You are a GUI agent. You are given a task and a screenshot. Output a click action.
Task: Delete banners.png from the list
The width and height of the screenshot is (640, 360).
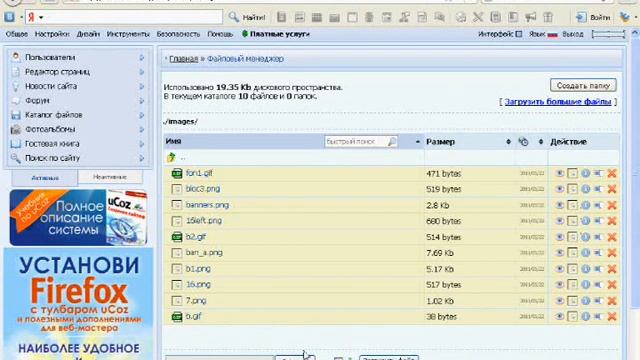611,205
